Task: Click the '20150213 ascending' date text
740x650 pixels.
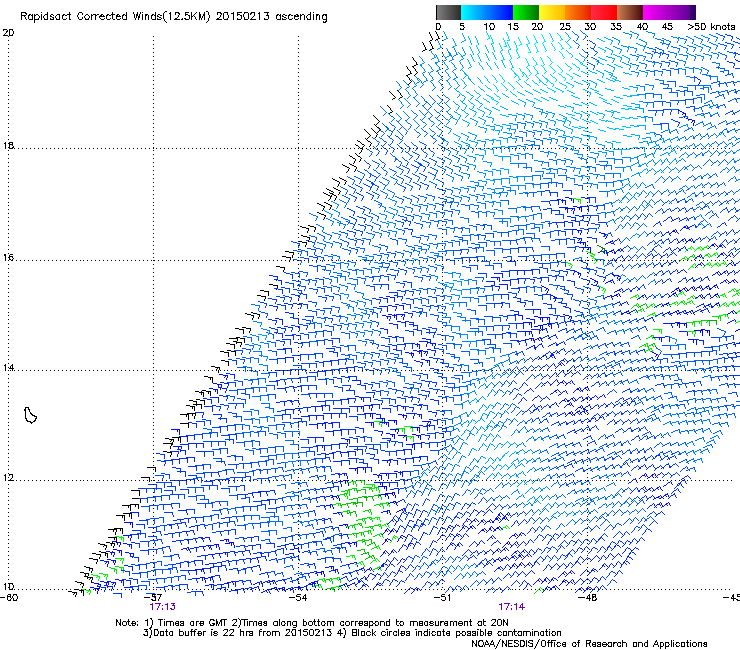Action: point(271,17)
